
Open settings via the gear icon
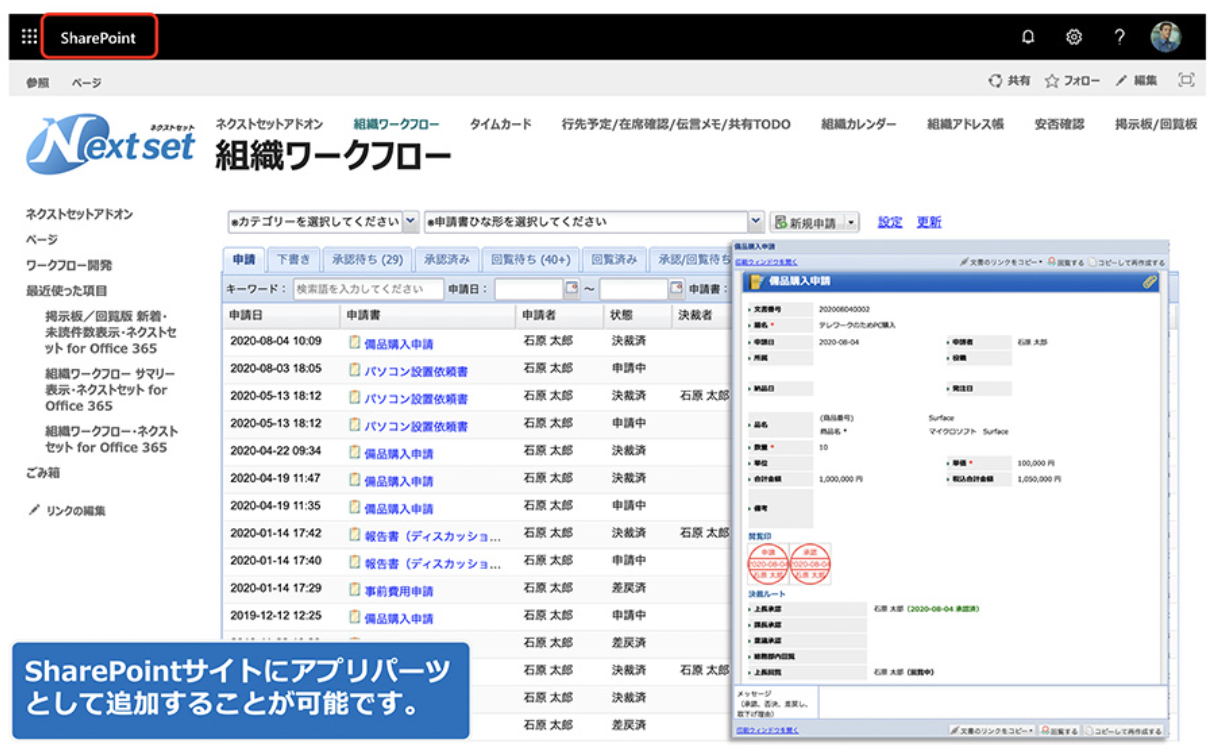coord(1074,37)
